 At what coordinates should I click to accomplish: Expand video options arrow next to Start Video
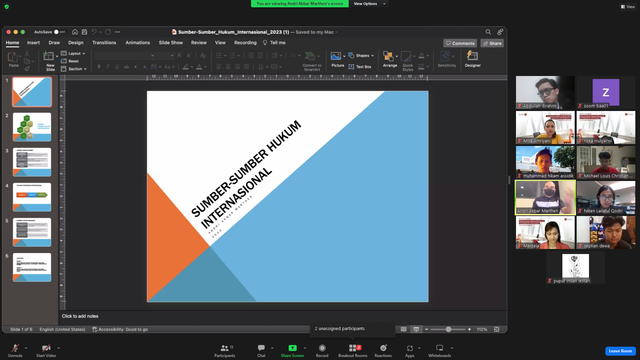coord(58,348)
